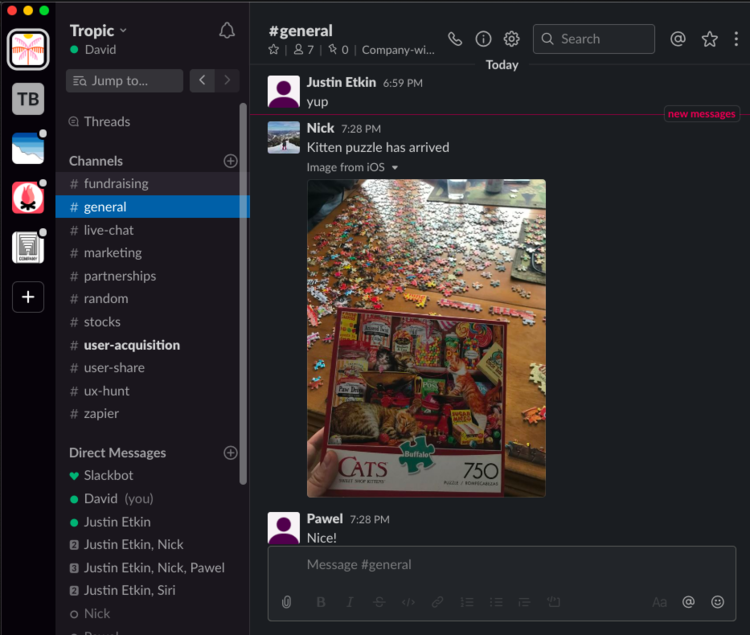Add a new channel with plus icon
750x635 pixels.
[x=230, y=161]
